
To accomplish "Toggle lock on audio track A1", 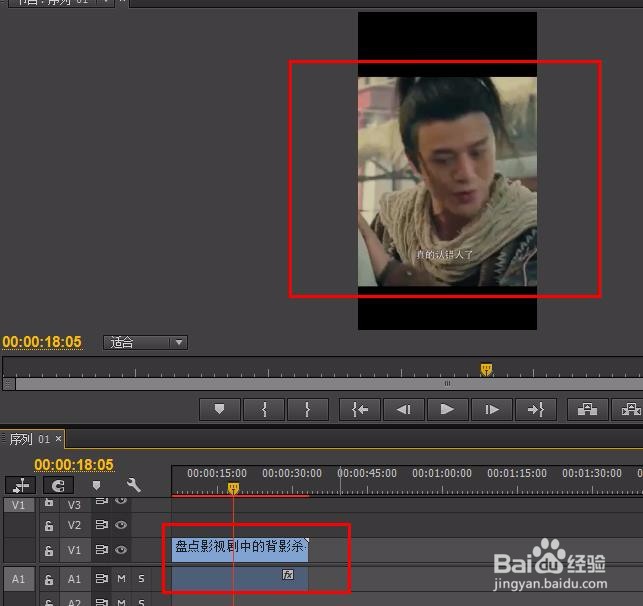I will pyautogui.click(x=49, y=579).
